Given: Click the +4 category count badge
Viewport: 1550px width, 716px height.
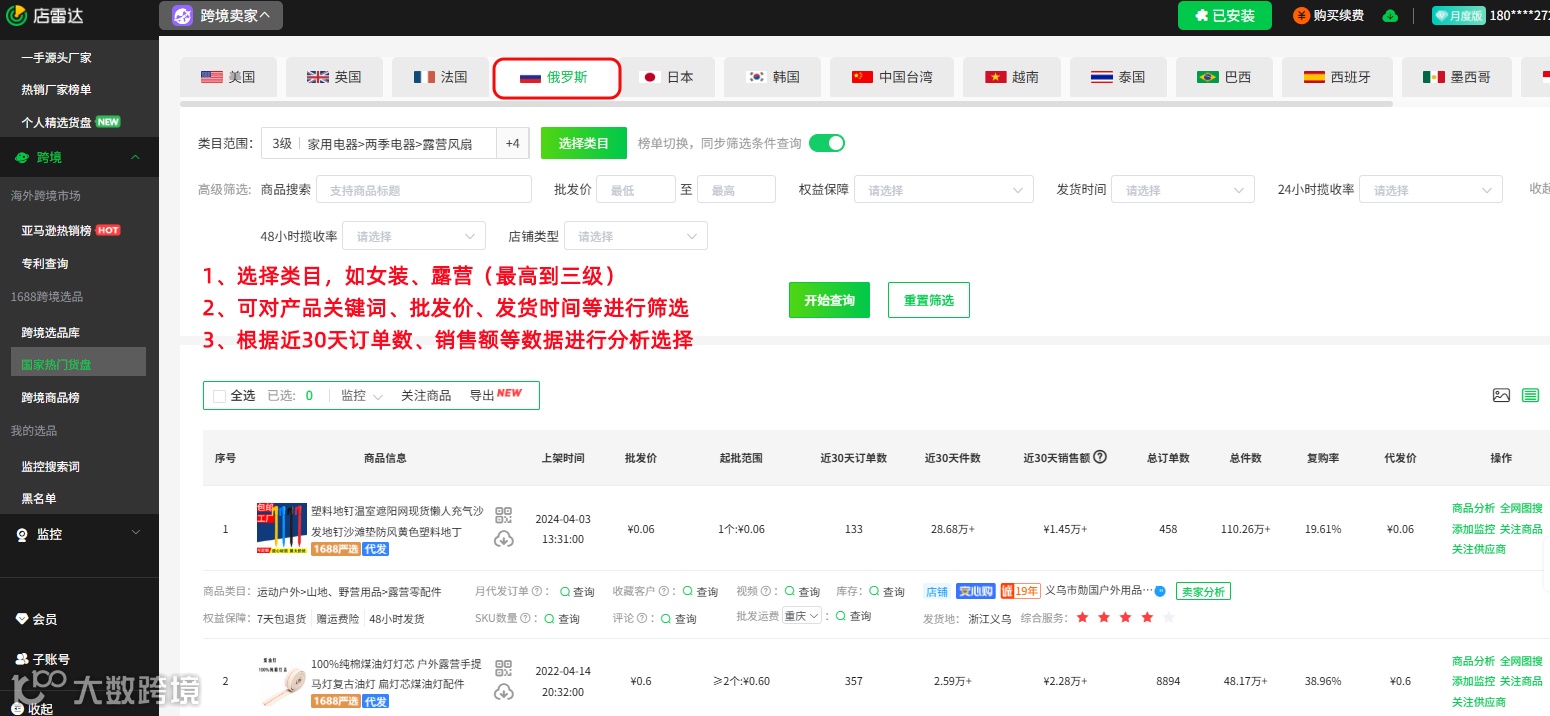Looking at the screenshot, I should 512,143.
